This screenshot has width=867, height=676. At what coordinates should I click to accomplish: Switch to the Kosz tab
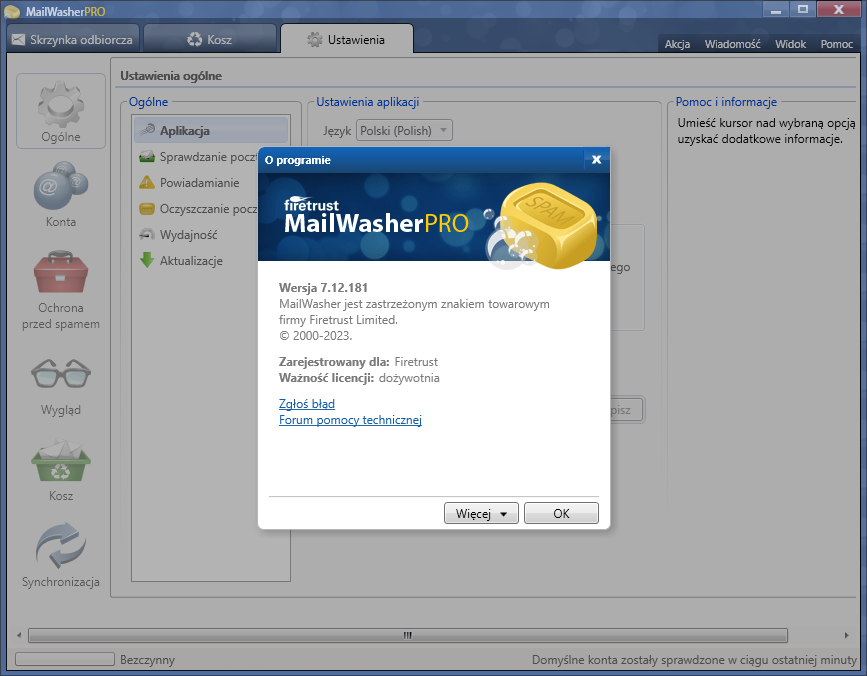point(210,39)
